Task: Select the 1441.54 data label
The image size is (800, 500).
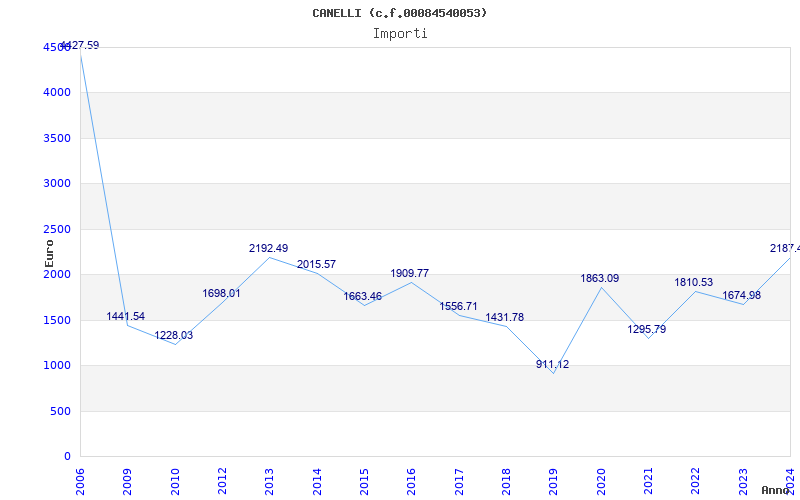Action: [x=126, y=317]
